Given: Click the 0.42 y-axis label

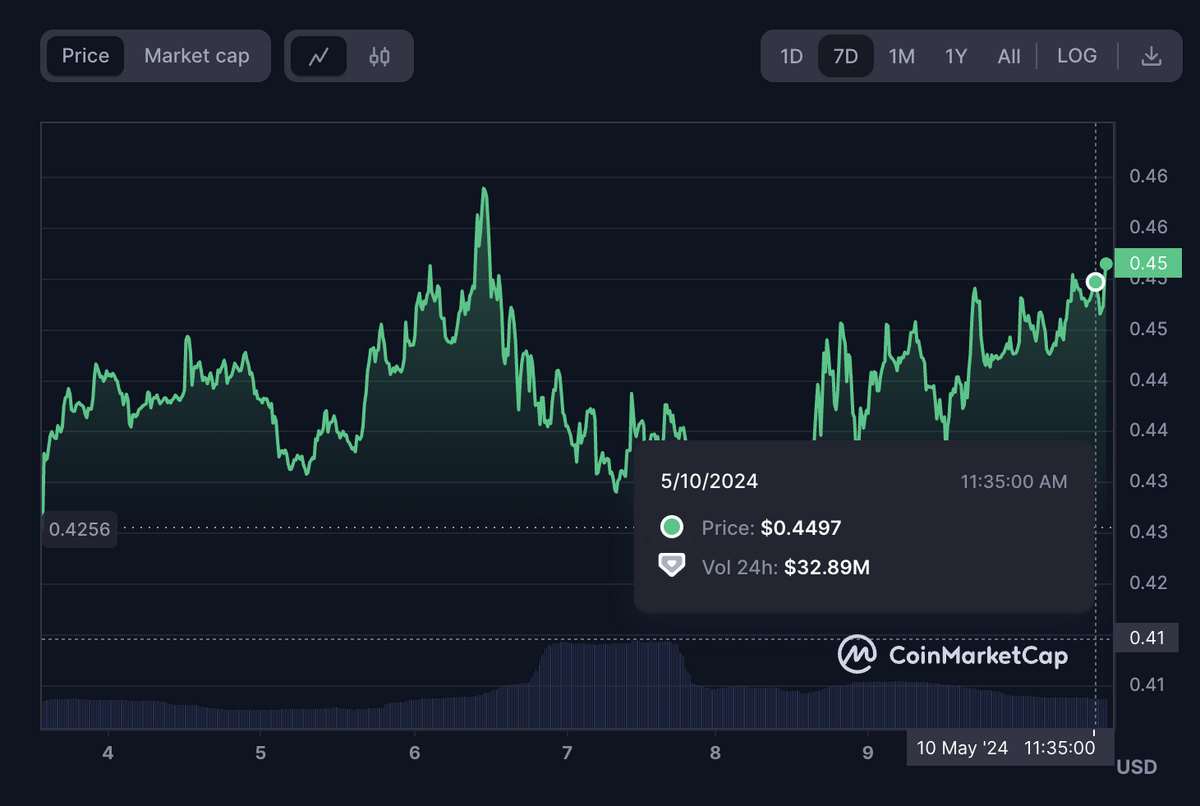Looking at the screenshot, I should 1148,582.
